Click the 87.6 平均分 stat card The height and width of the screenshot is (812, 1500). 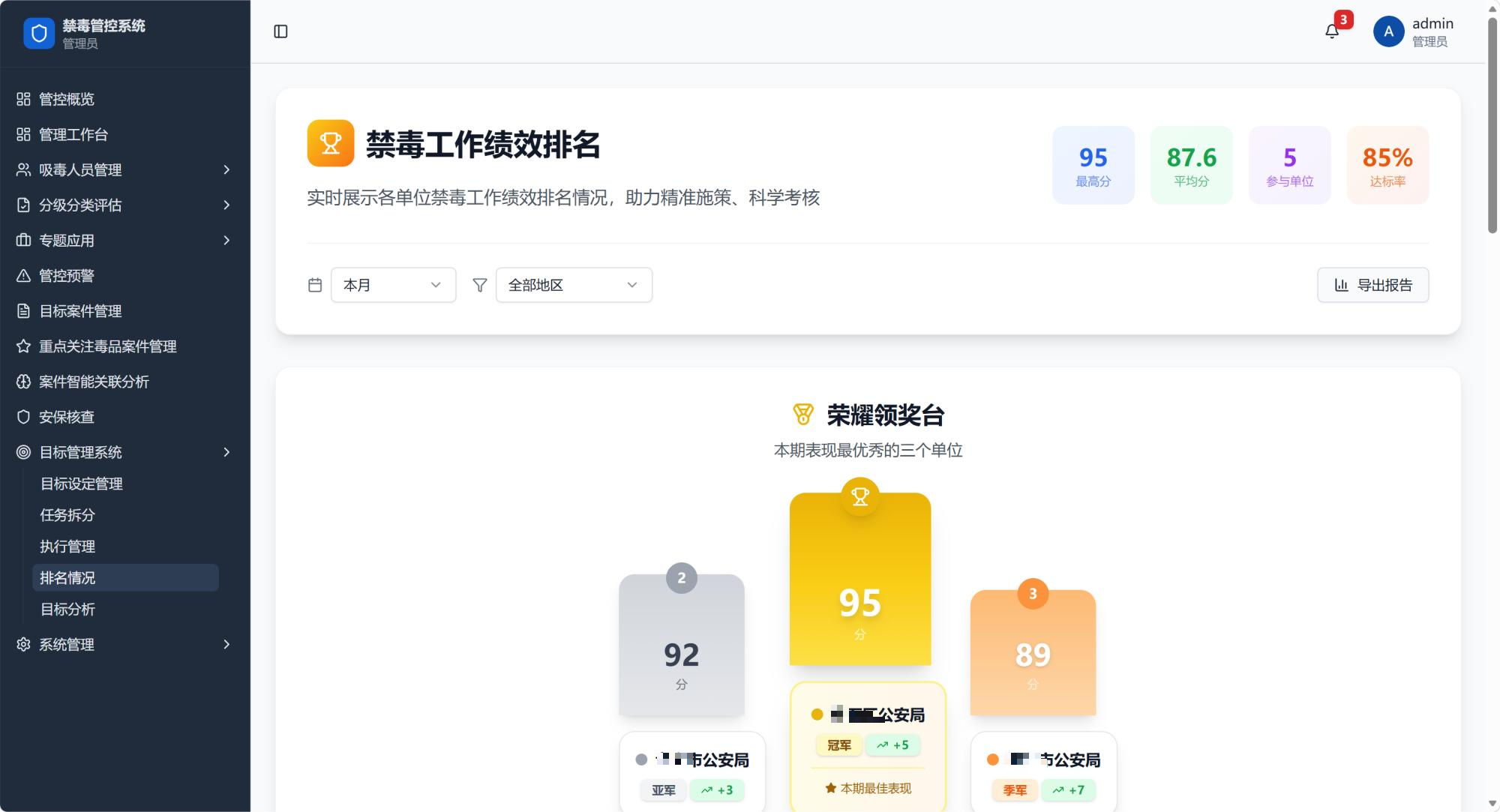(x=1192, y=165)
